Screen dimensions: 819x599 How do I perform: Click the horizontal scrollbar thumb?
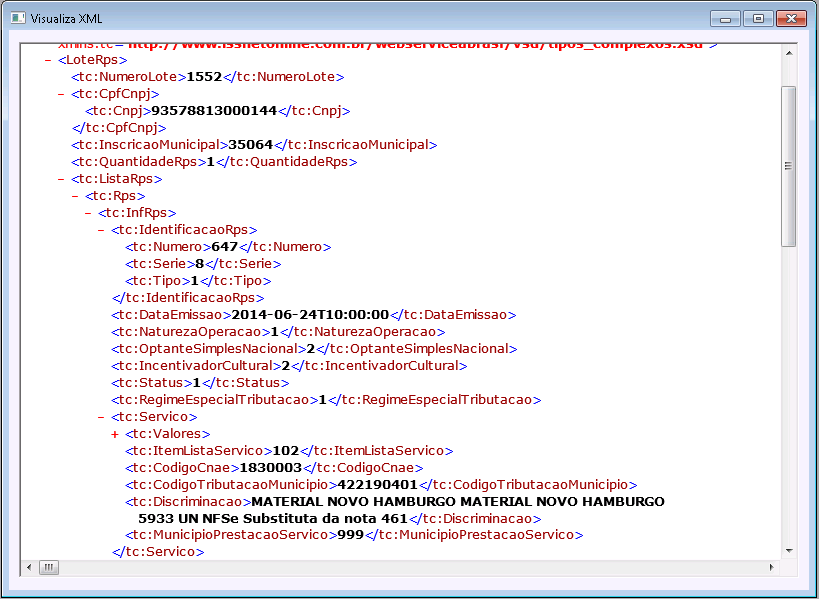(x=49, y=567)
